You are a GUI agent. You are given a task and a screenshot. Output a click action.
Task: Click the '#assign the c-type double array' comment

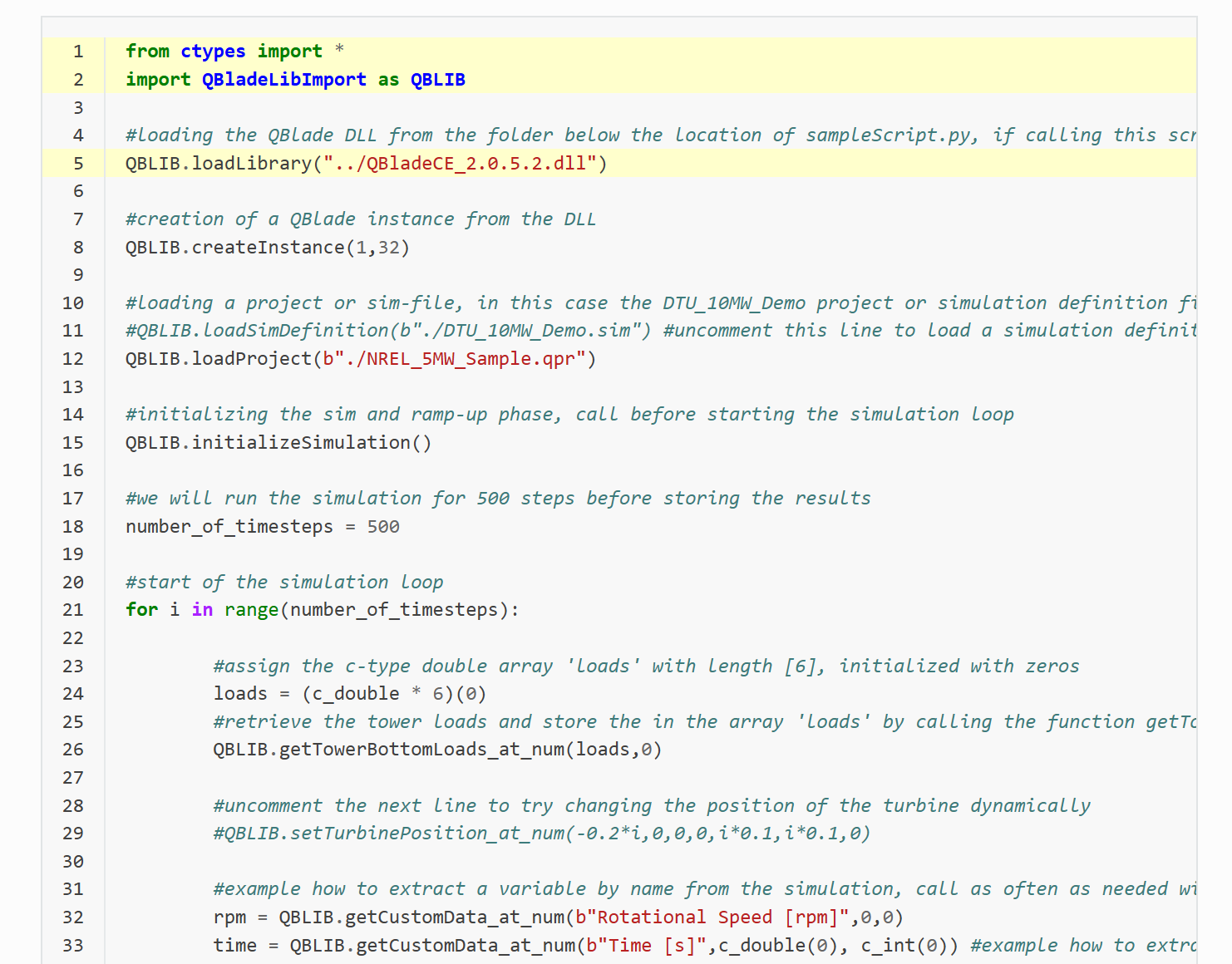coord(646,666)
